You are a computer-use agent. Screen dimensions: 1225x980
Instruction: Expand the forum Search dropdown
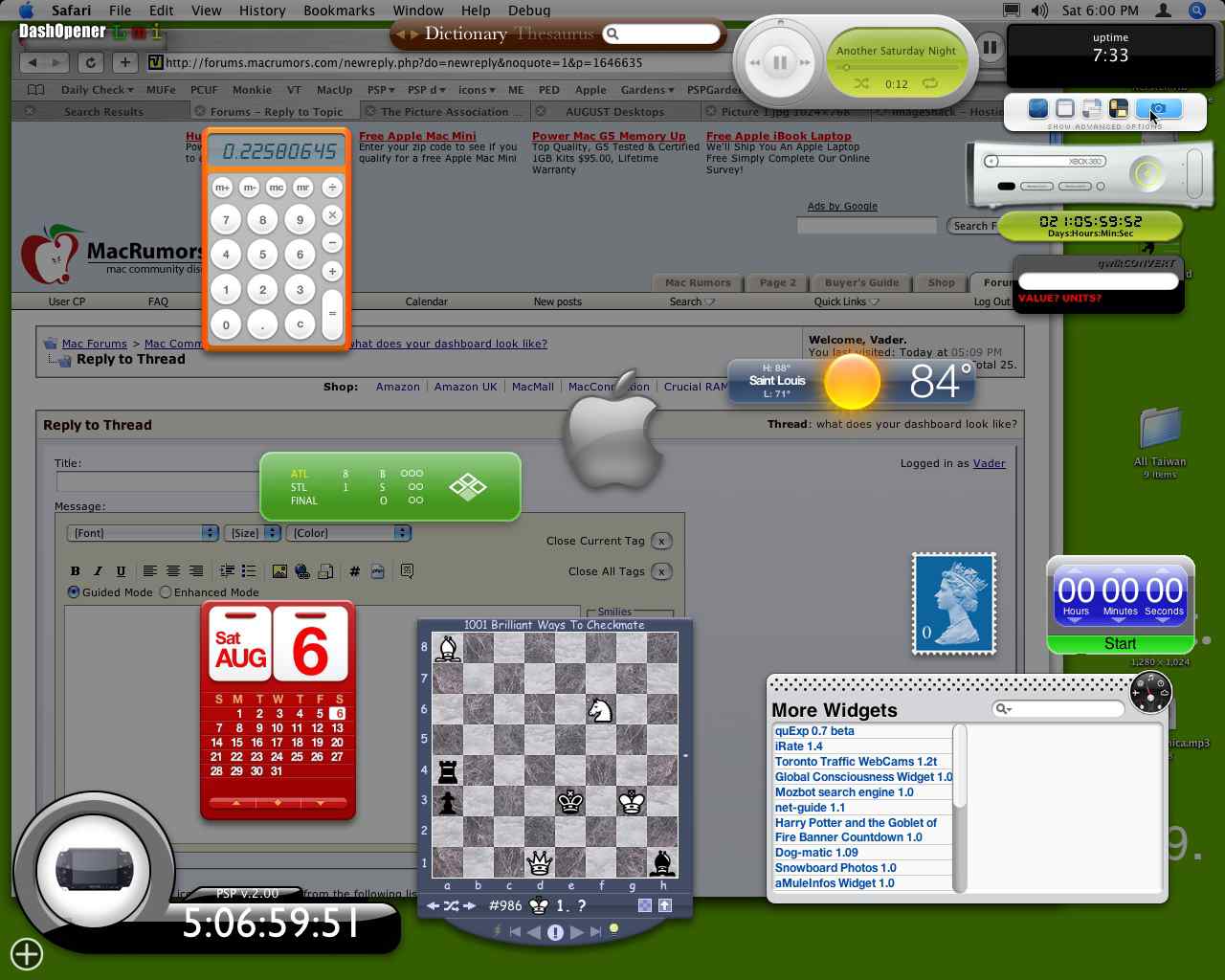pyautogui.click(x=692, y=301)
